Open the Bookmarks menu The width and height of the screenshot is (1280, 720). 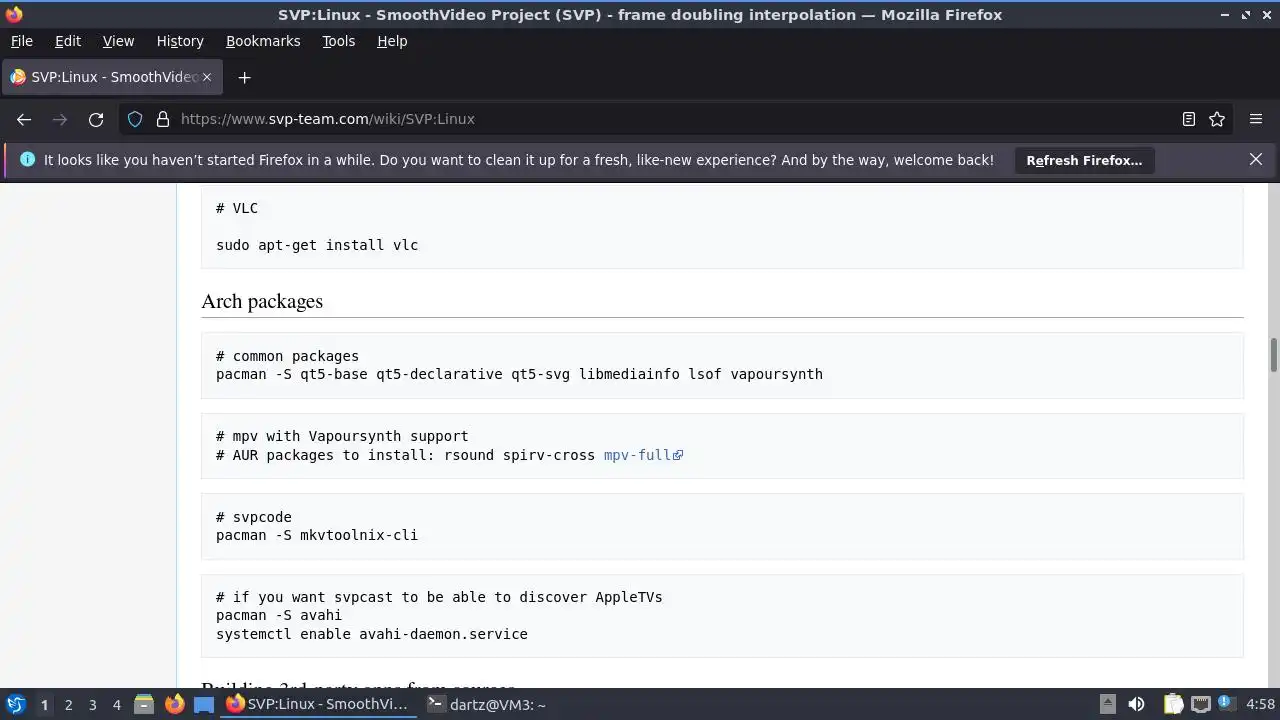point(263,41)
